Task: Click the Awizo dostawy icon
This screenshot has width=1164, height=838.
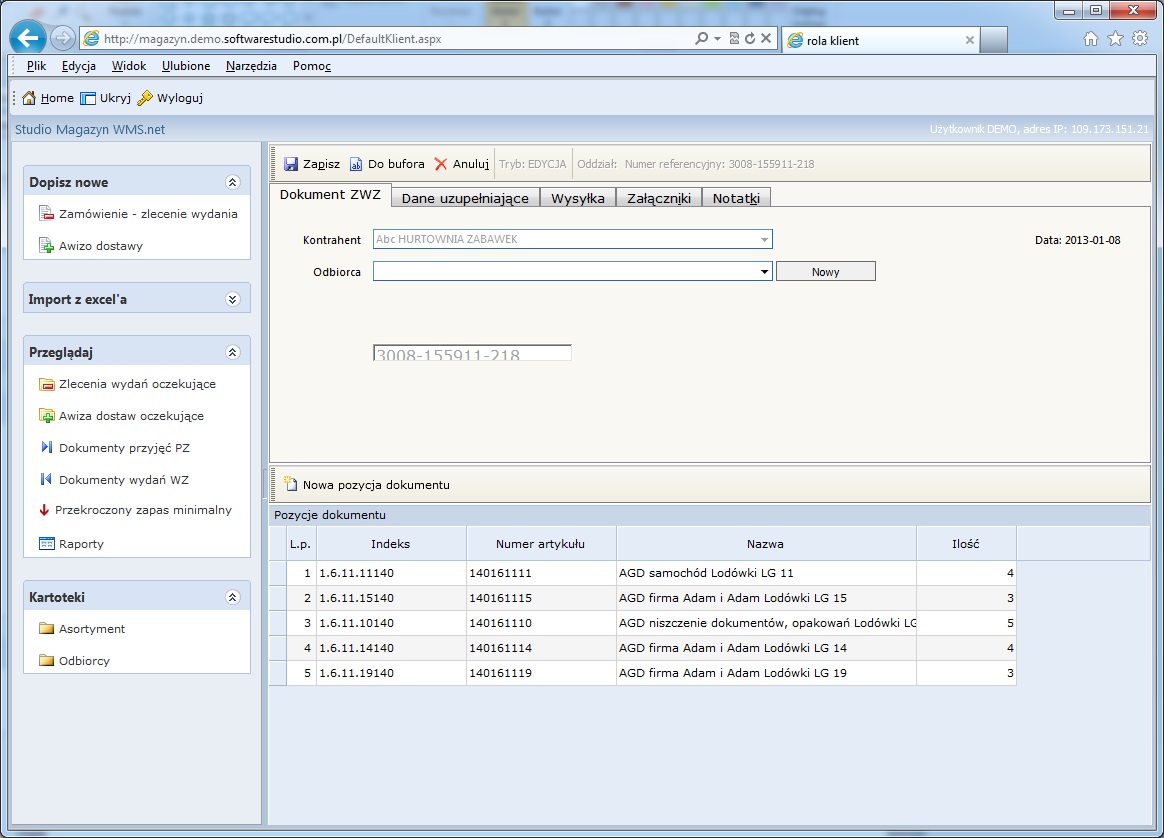Action: point(46,246)
